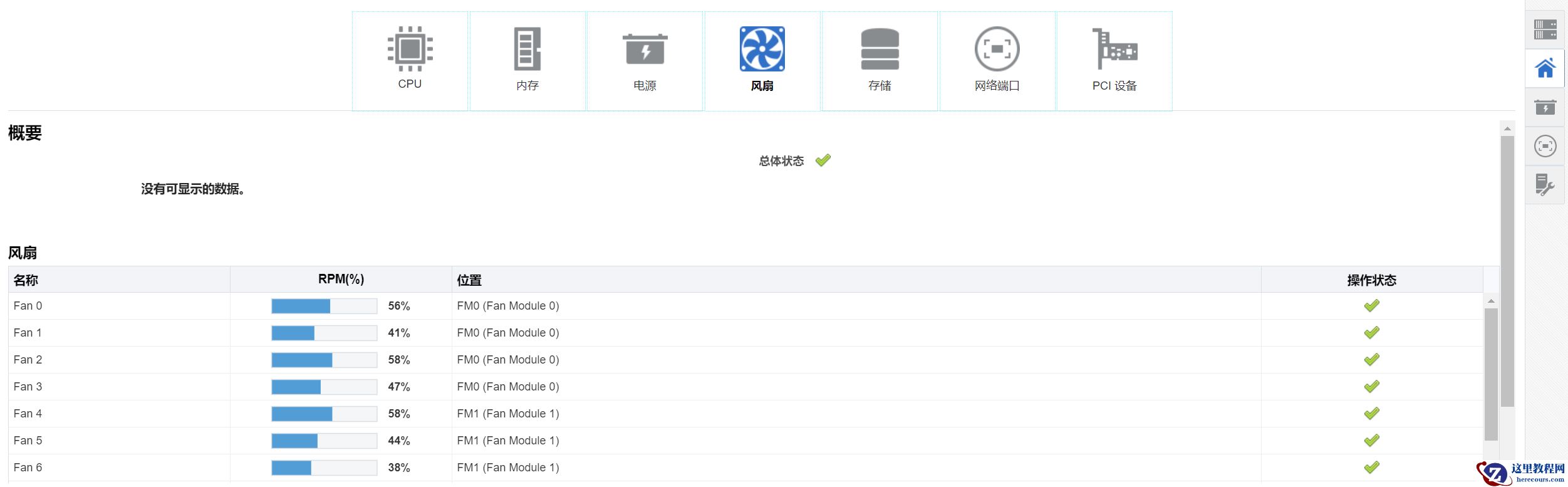Open the maintenance wrench icon in sidebar
Screen dimensions: 1568x487
(x=1545, y=185)
